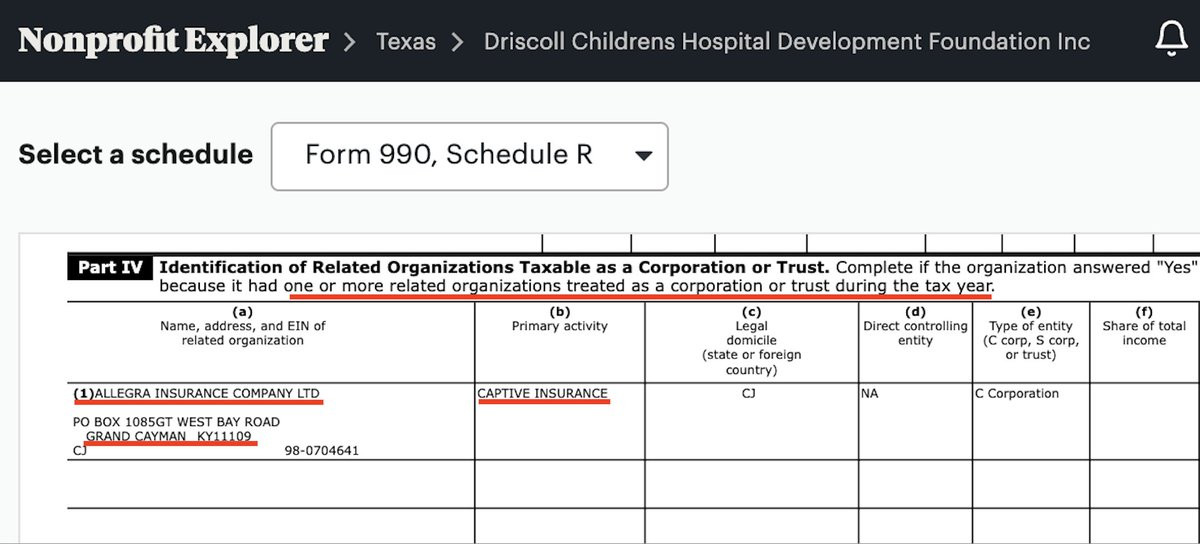
Task: Go to the Nonprofit Explorer home logo
Action: click(173, 41)
